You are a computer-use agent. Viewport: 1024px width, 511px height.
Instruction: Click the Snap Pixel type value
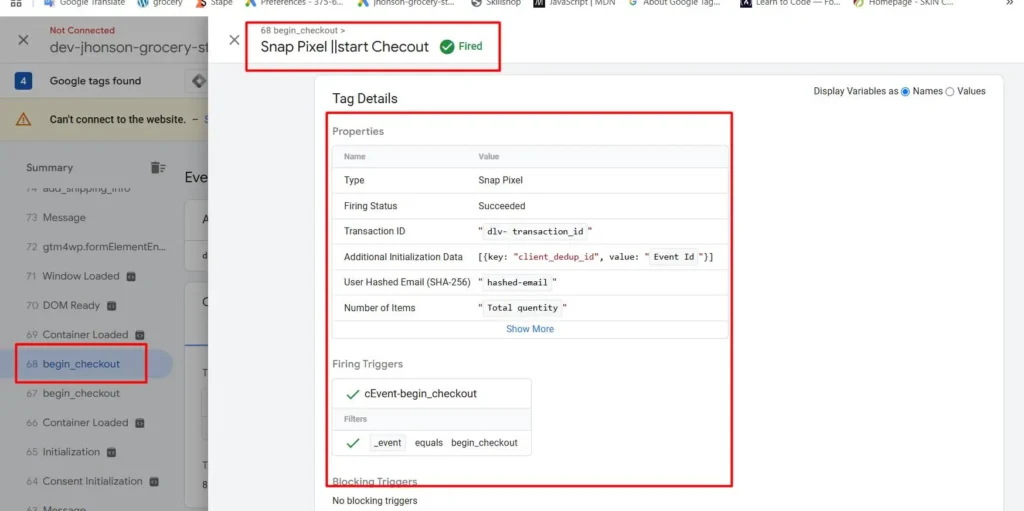click(x=500, y=180)
